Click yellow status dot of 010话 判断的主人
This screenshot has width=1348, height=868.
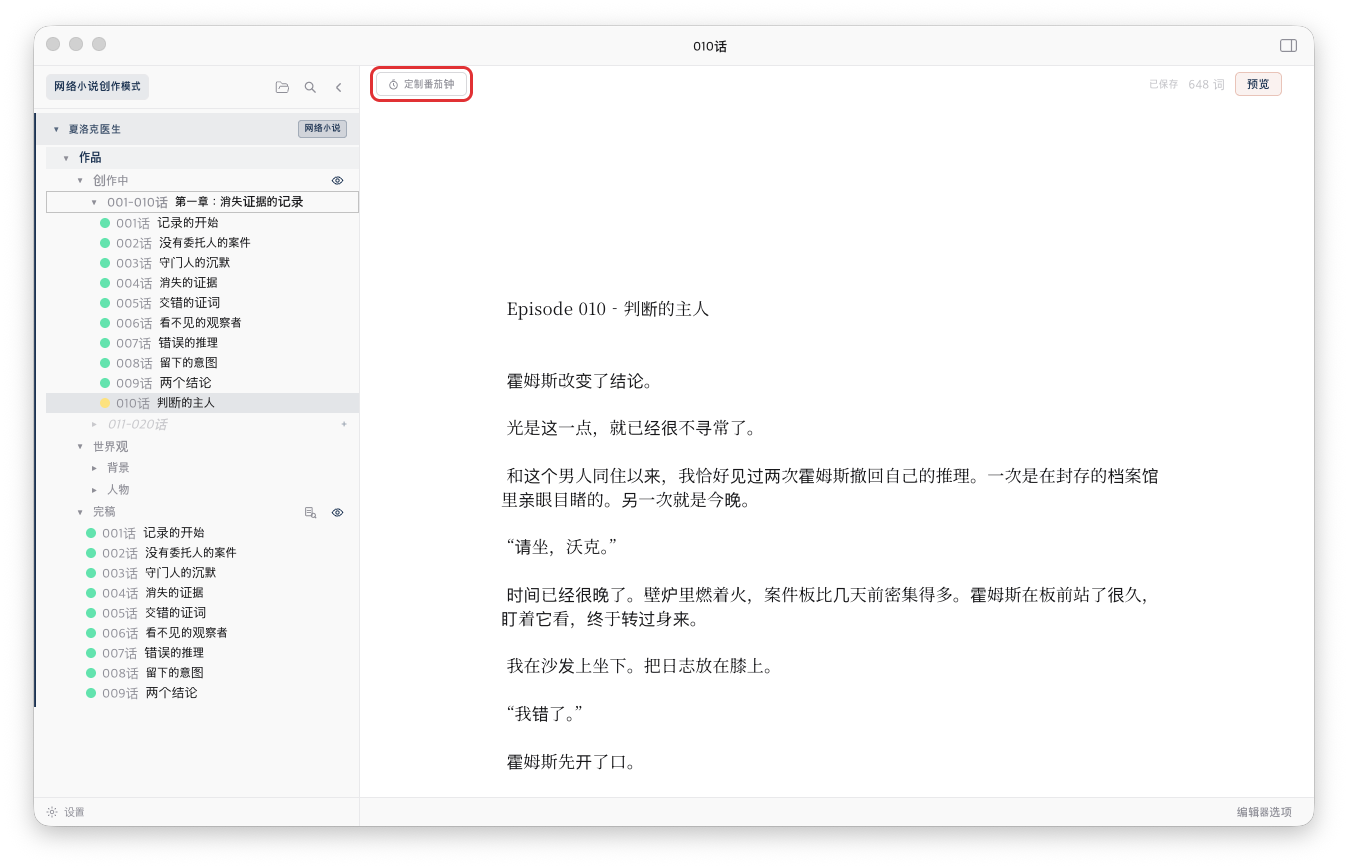(105, 403)
